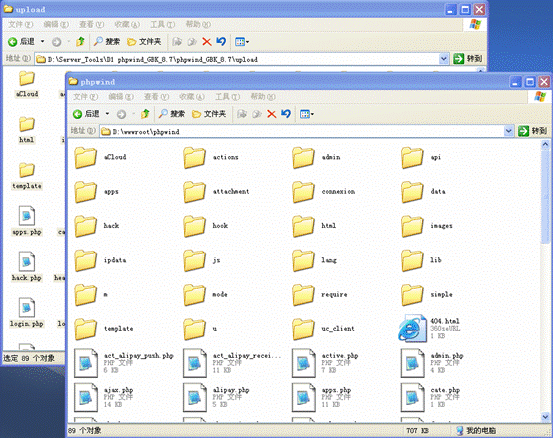Select the 404.html file icon

click(x=412, y=328)
